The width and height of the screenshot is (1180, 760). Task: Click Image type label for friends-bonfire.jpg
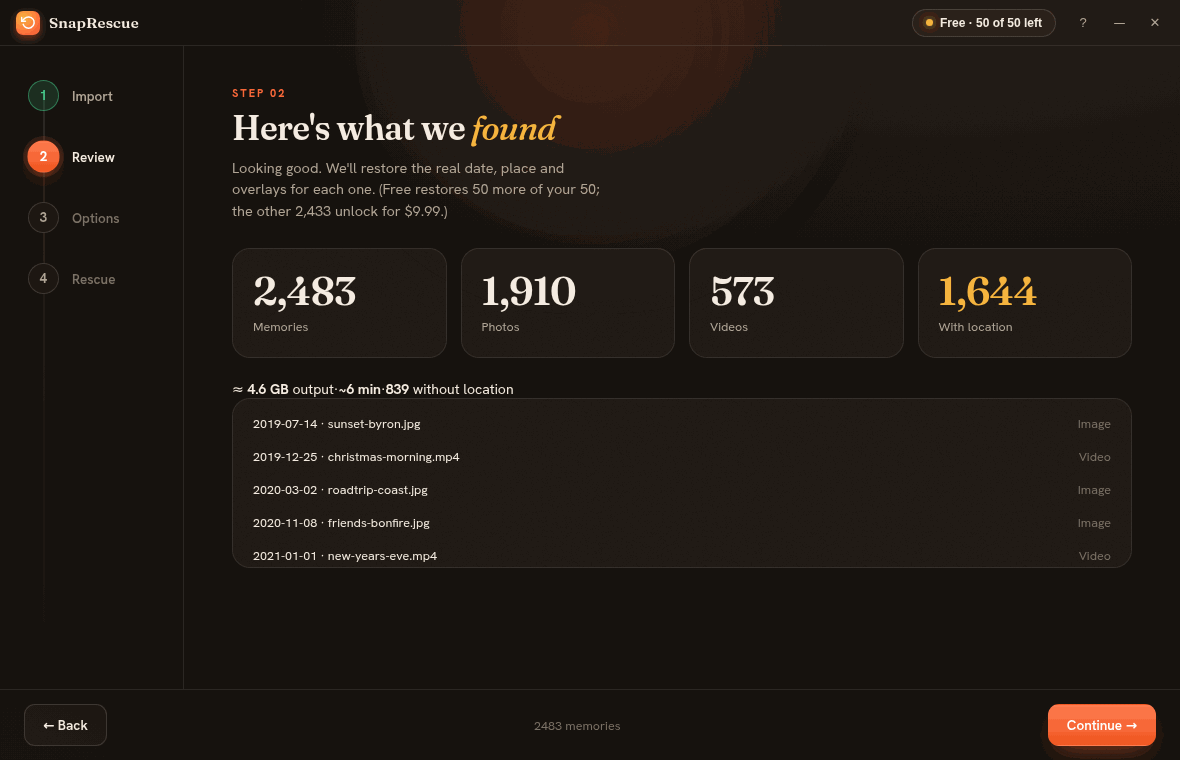click(1093, 523)
